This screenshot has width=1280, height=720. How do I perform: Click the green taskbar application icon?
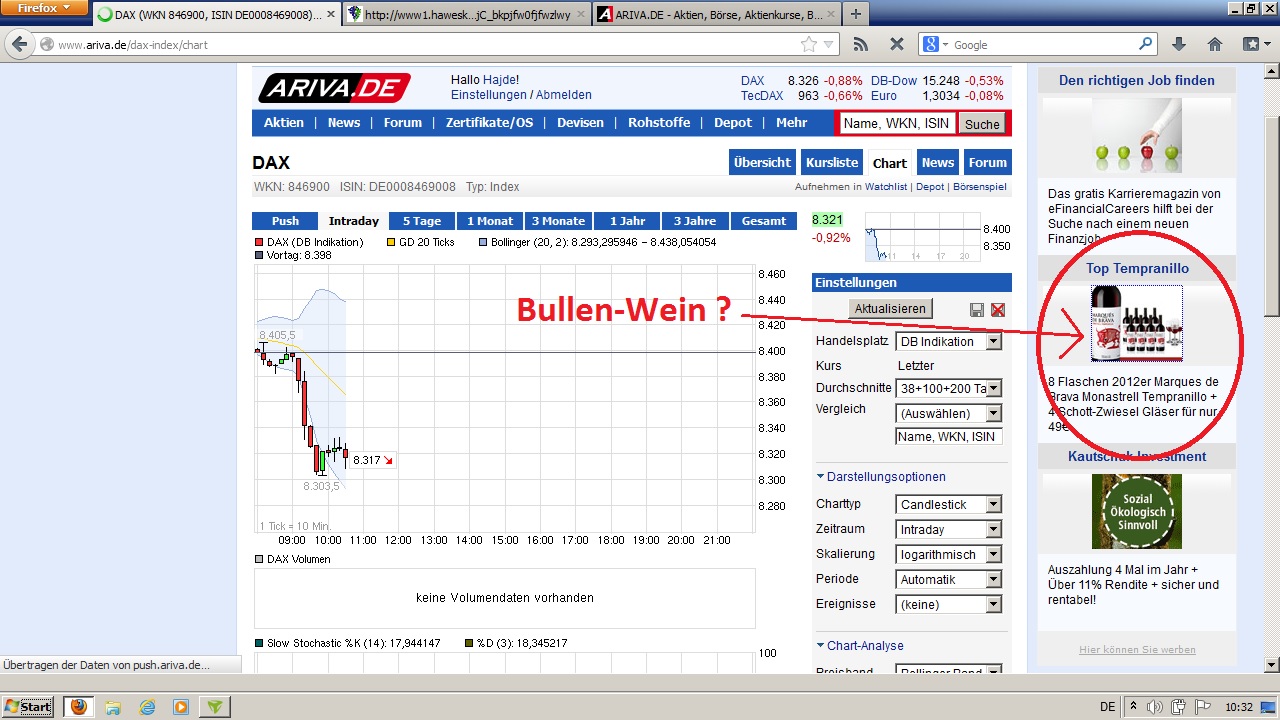(x=215, y=707)
